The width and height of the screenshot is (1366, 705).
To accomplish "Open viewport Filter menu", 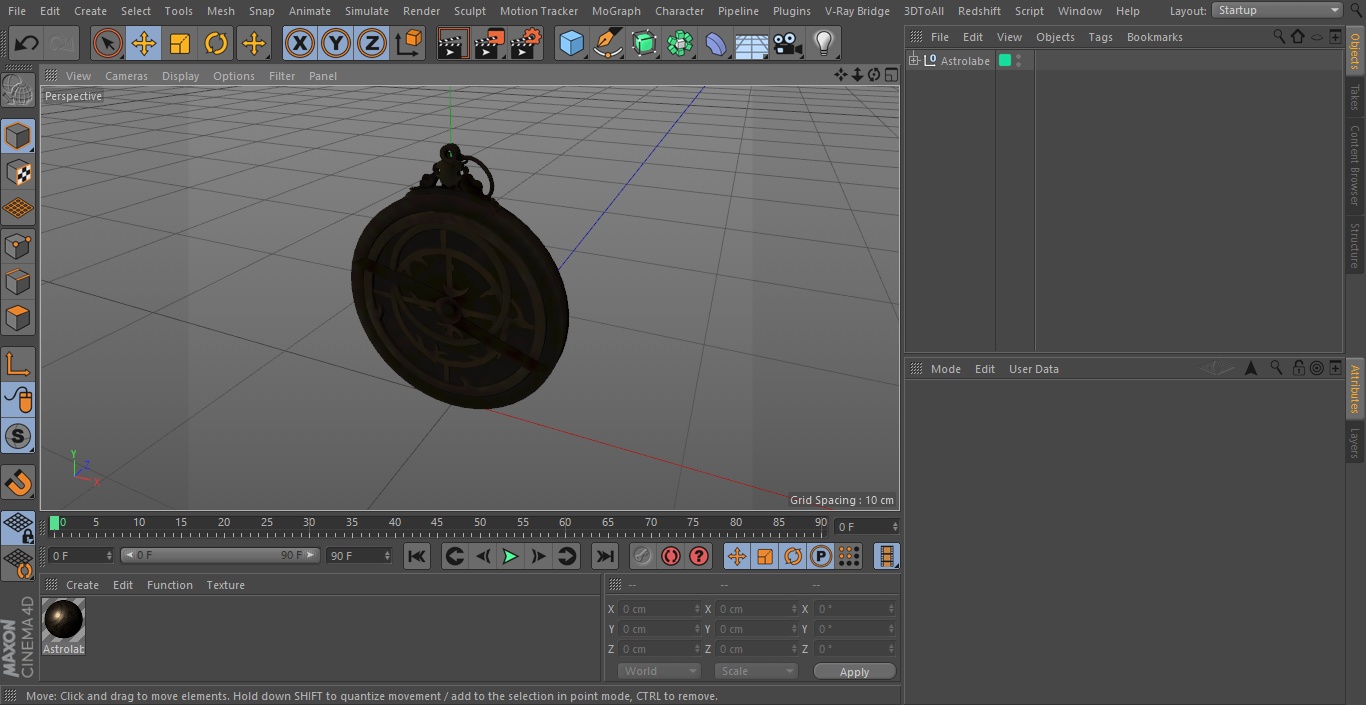I will 282,76.
